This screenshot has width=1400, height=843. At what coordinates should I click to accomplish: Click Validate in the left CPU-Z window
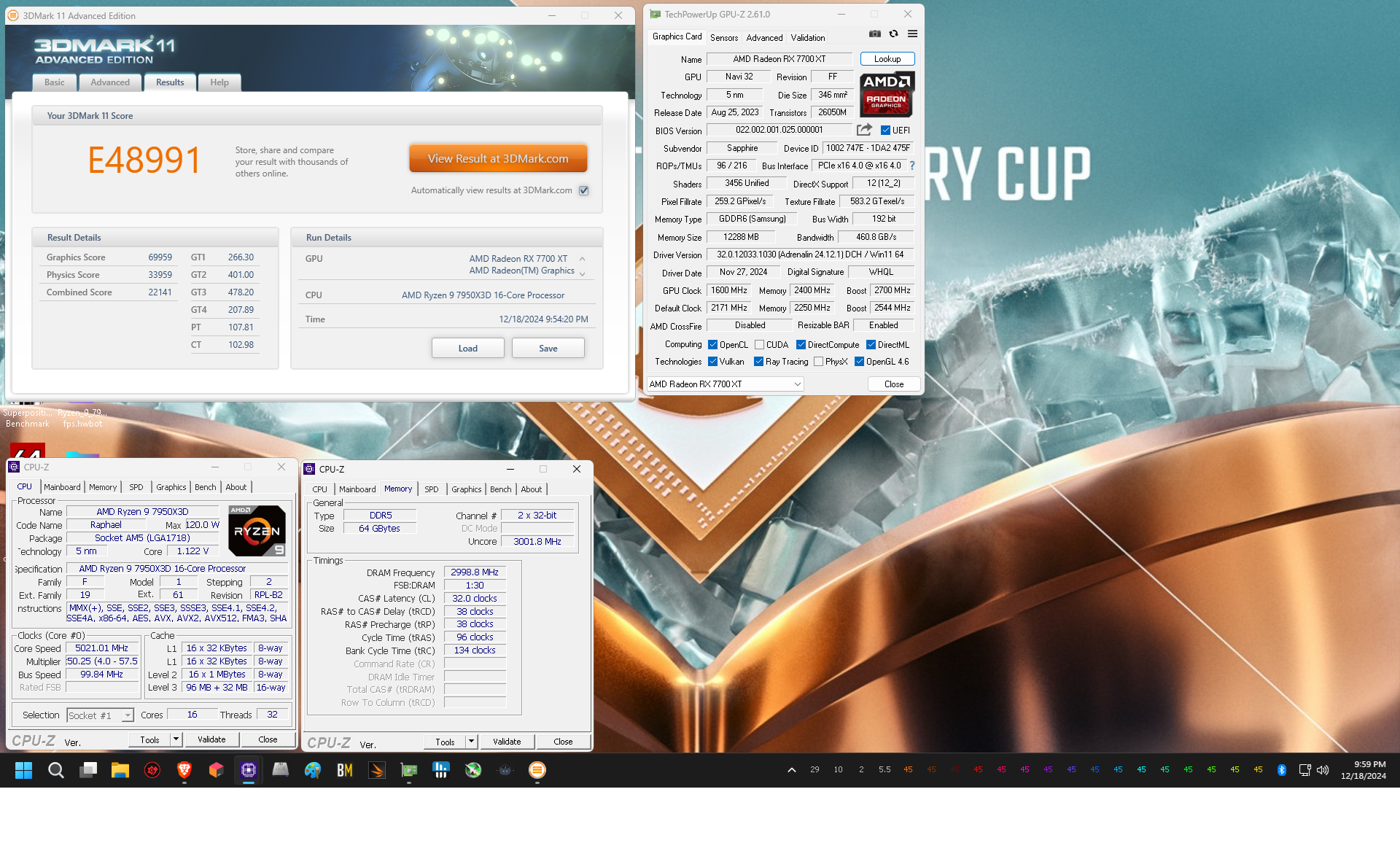point(211,739)
